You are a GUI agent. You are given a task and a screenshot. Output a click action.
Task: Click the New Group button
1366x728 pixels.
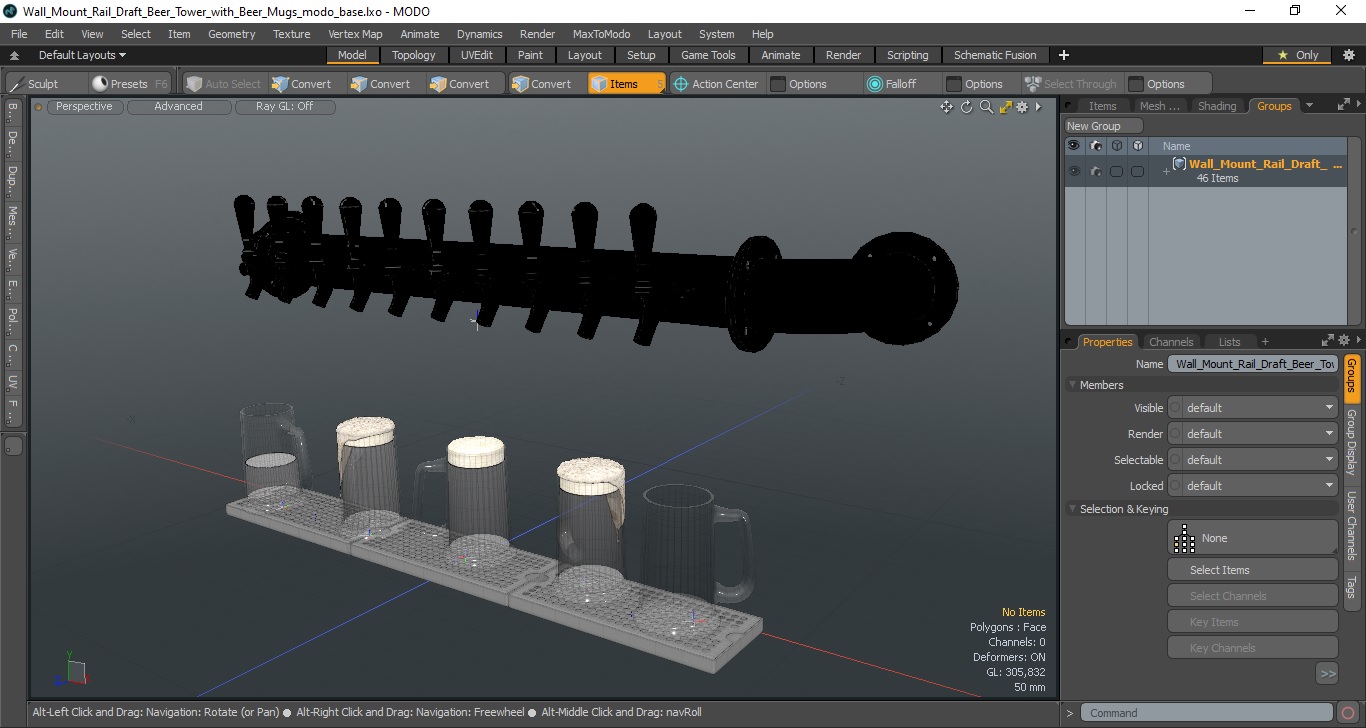(x=1103, y=126)
